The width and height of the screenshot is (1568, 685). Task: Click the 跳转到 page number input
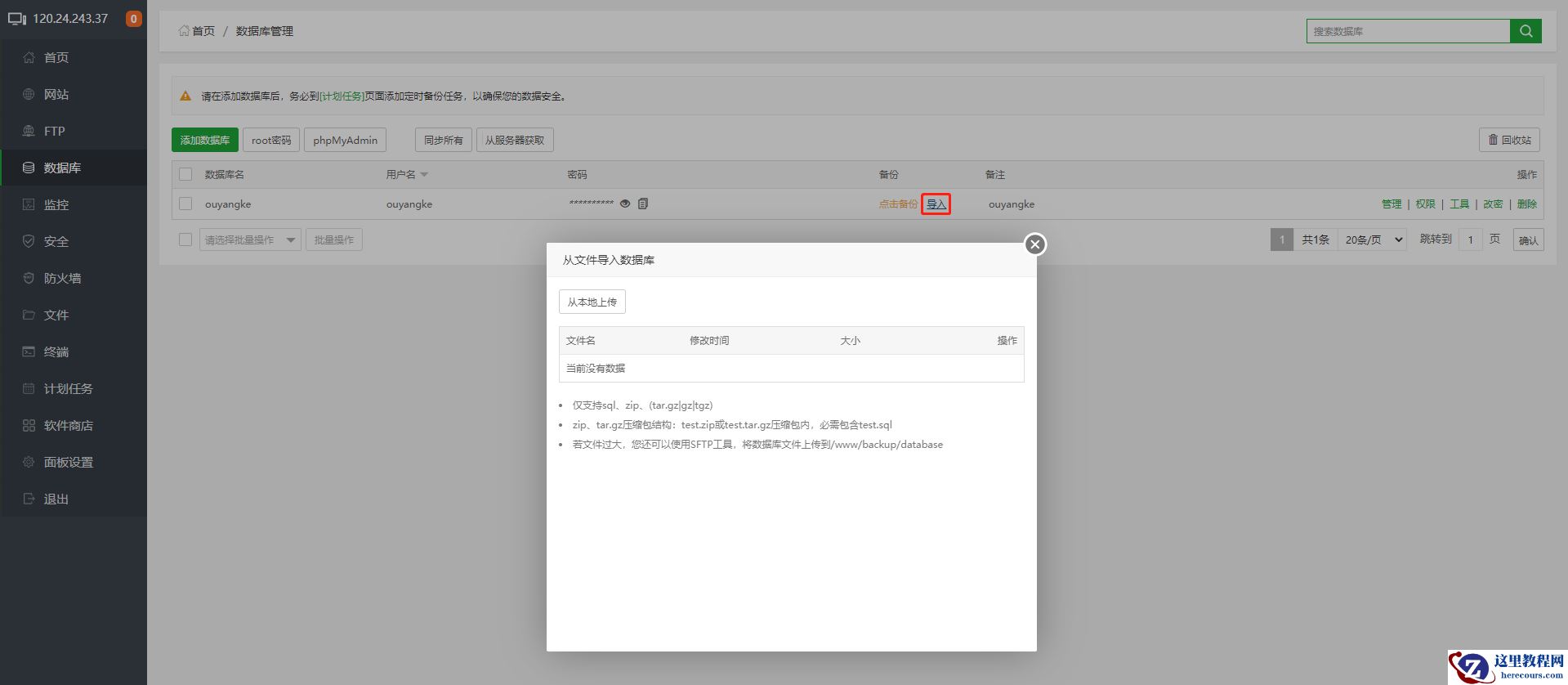[x=1470, y=240]
